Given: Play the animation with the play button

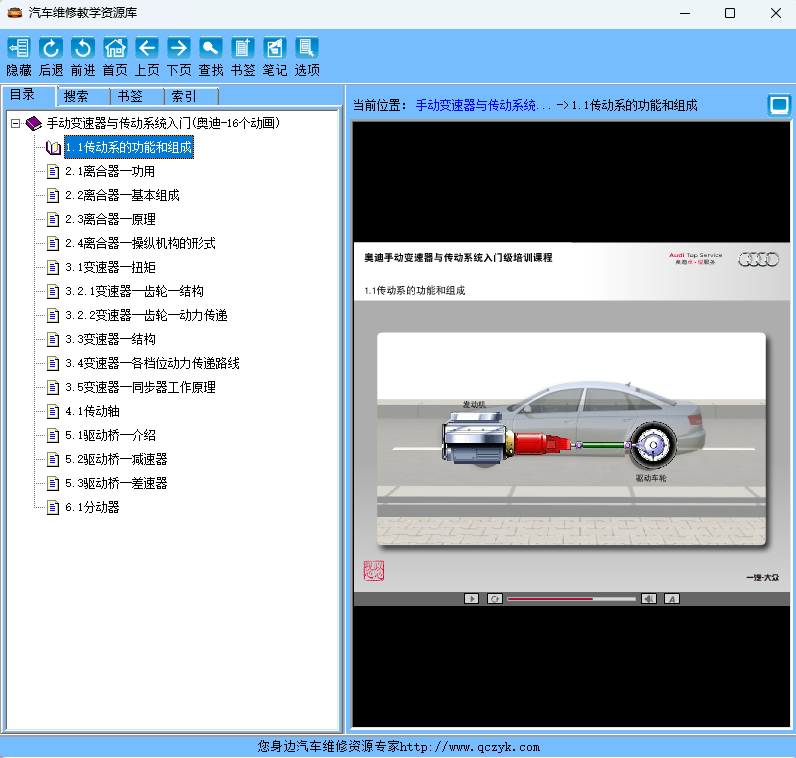Looking at the screenshot, I should pyautogui.click(x=471, y=599).
